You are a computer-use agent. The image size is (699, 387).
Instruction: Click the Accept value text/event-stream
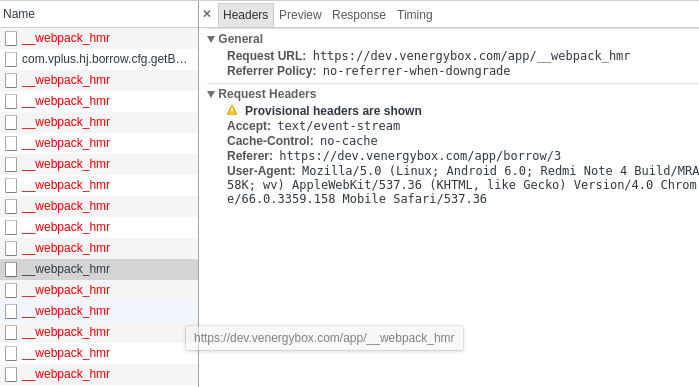[339, 126]
